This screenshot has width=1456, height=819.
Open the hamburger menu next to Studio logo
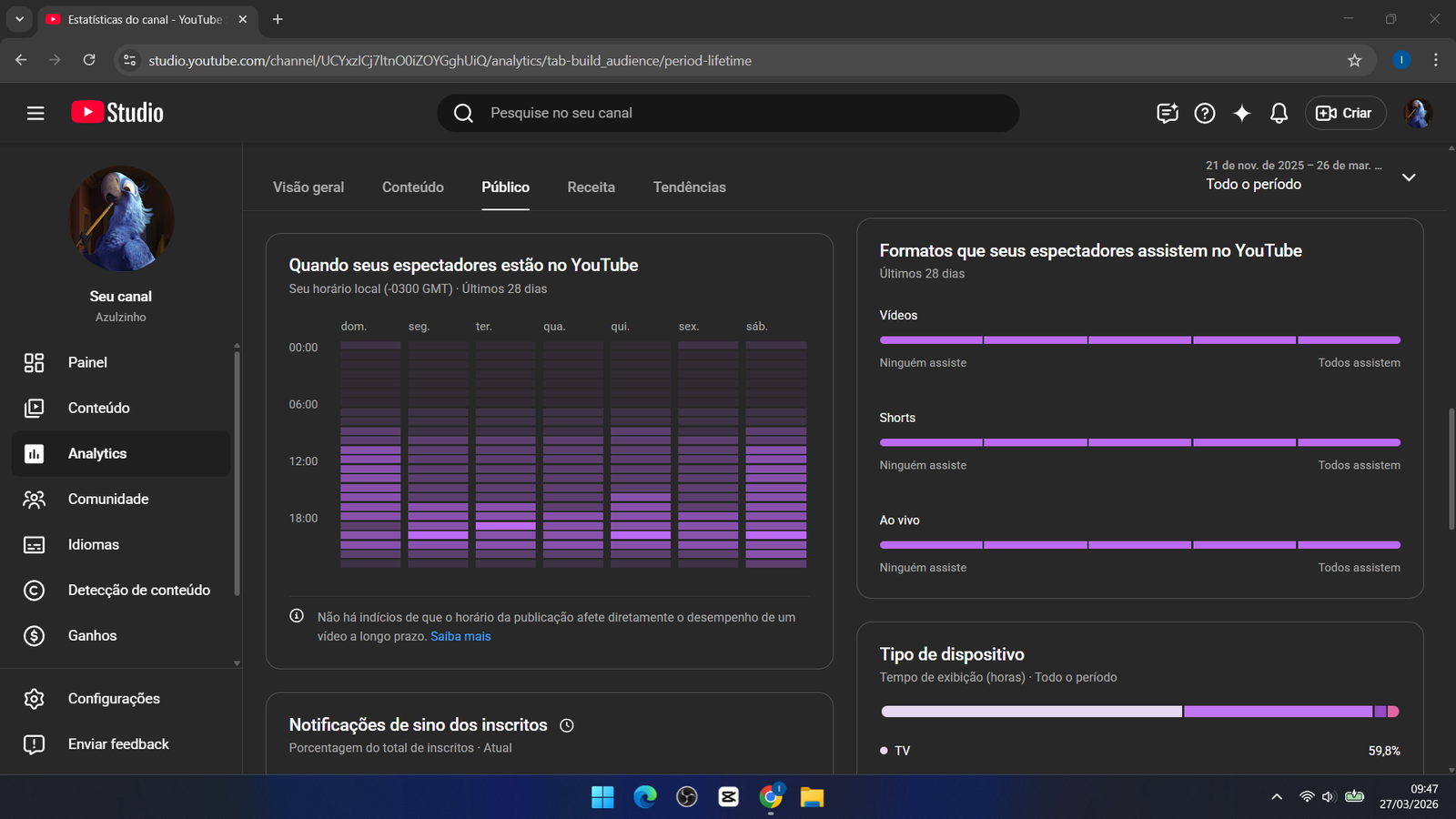click(35, 113)
